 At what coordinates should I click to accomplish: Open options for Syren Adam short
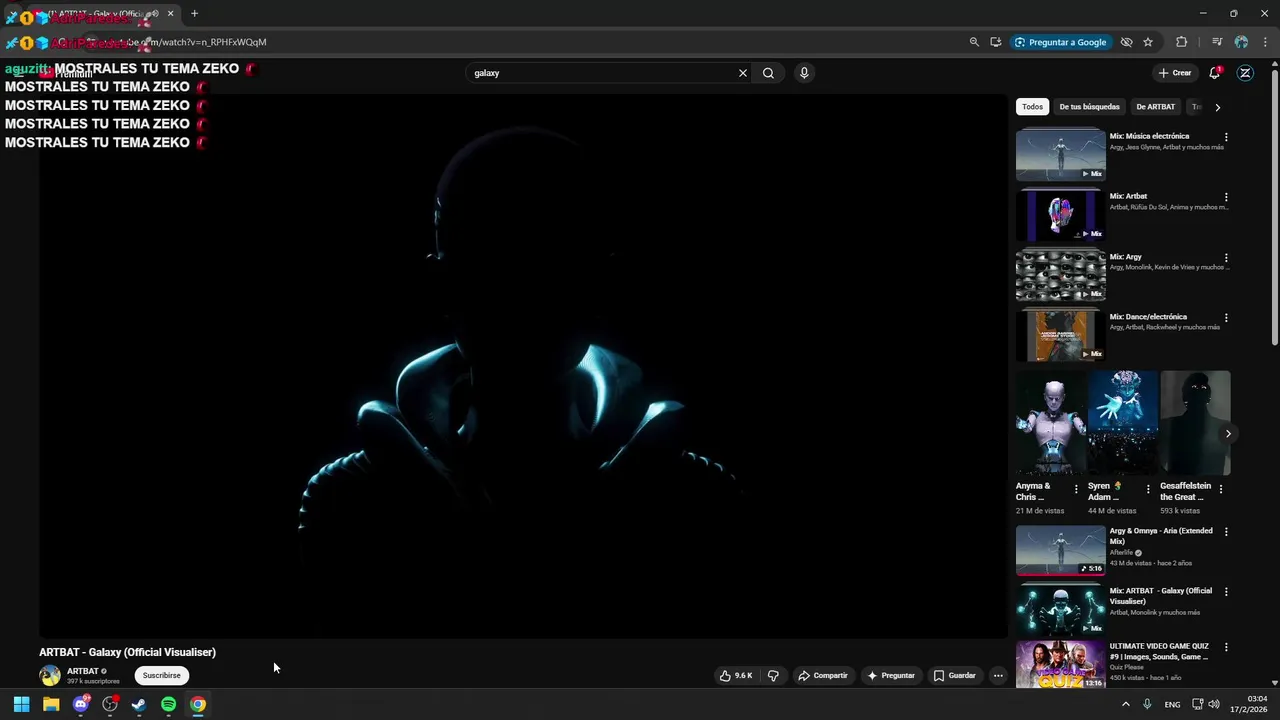1148,489
